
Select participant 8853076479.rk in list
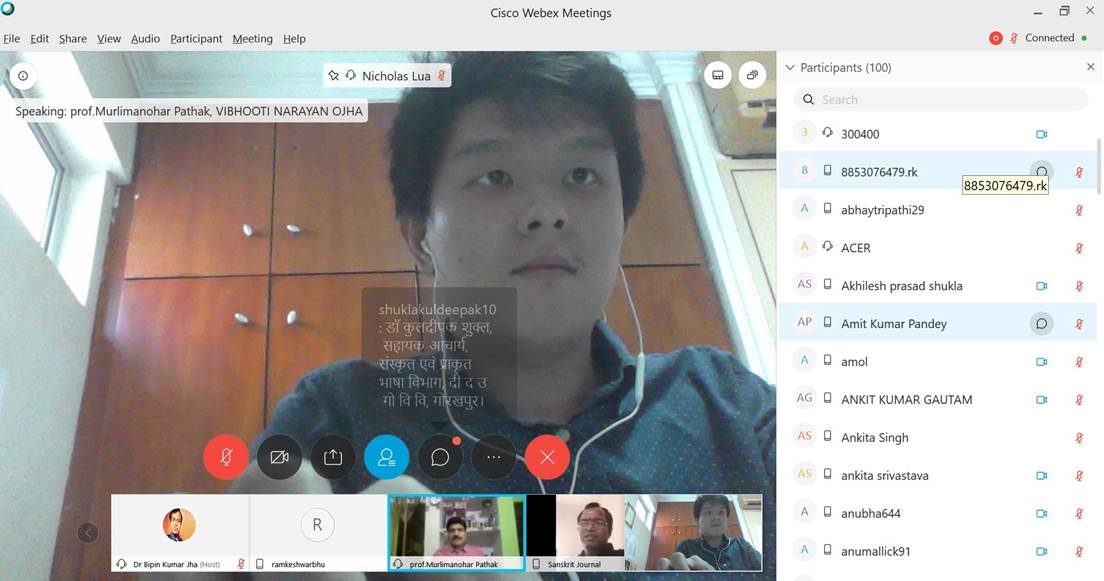937,172
